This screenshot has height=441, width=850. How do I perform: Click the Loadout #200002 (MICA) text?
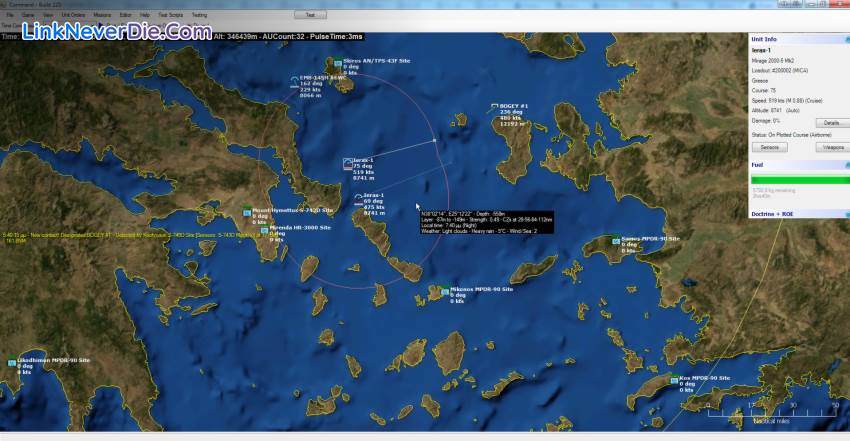coord(779,70)
